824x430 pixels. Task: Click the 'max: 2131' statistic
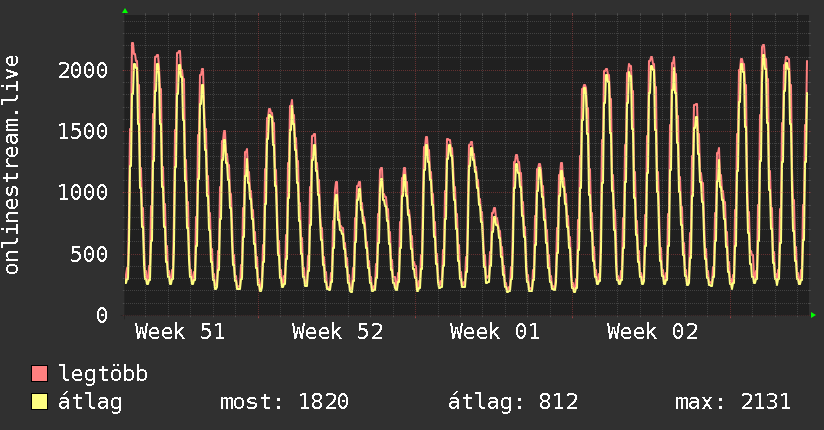[x=733, y=402]
